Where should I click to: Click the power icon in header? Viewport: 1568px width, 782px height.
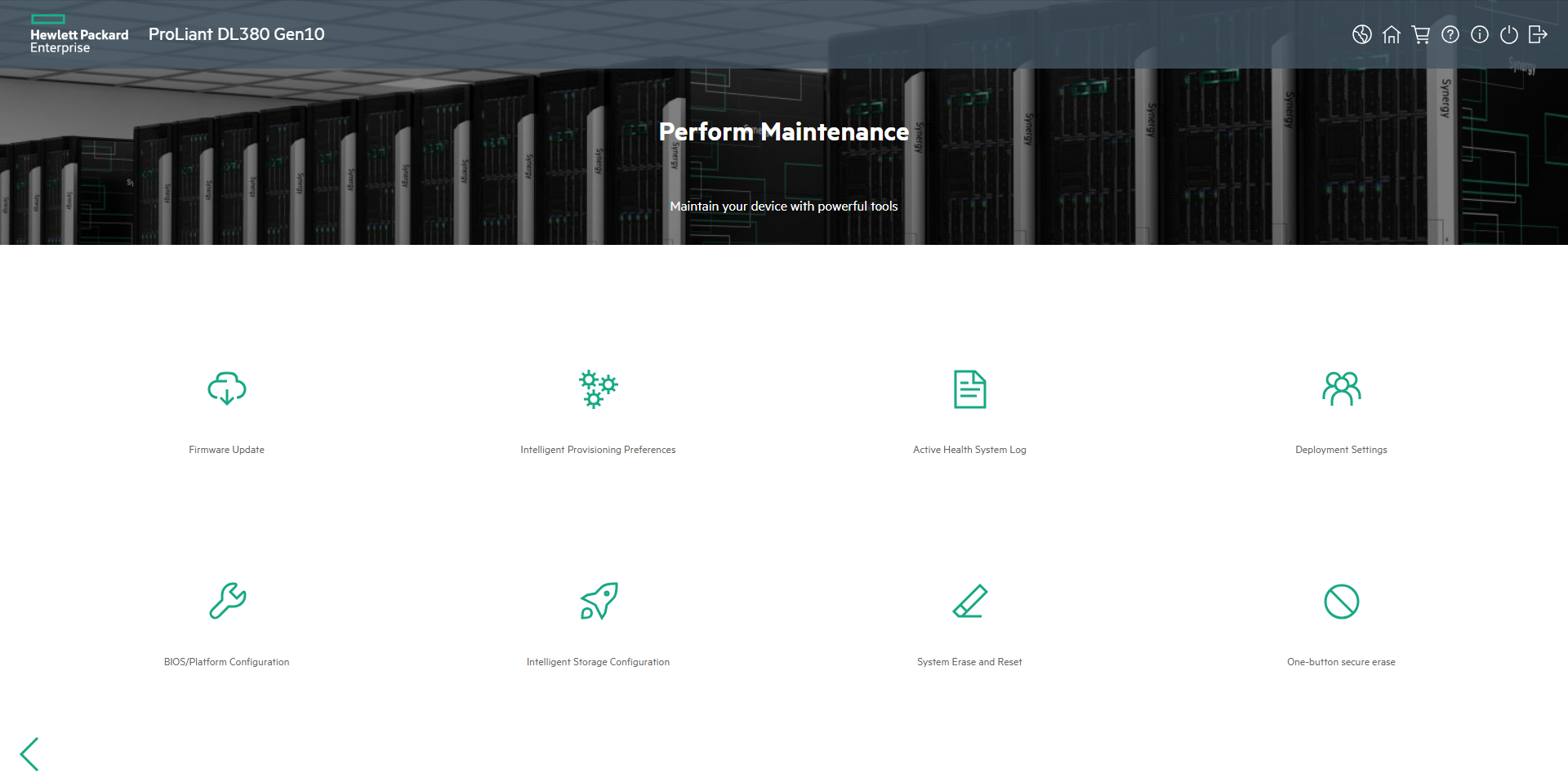coord(1508,34)
